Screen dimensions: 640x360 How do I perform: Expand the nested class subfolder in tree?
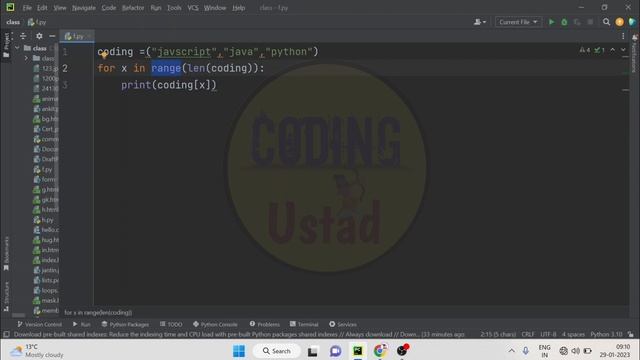(x=26, y=58)
